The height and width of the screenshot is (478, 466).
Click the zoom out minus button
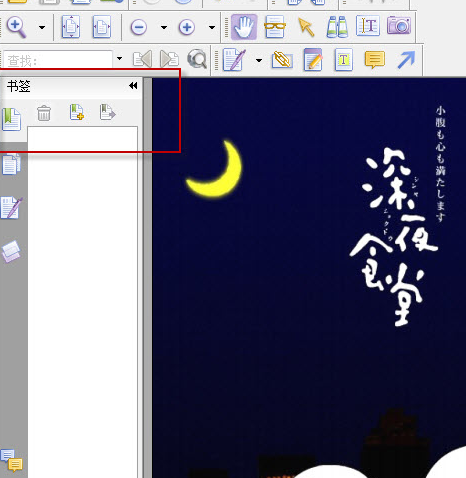(139, 27)
